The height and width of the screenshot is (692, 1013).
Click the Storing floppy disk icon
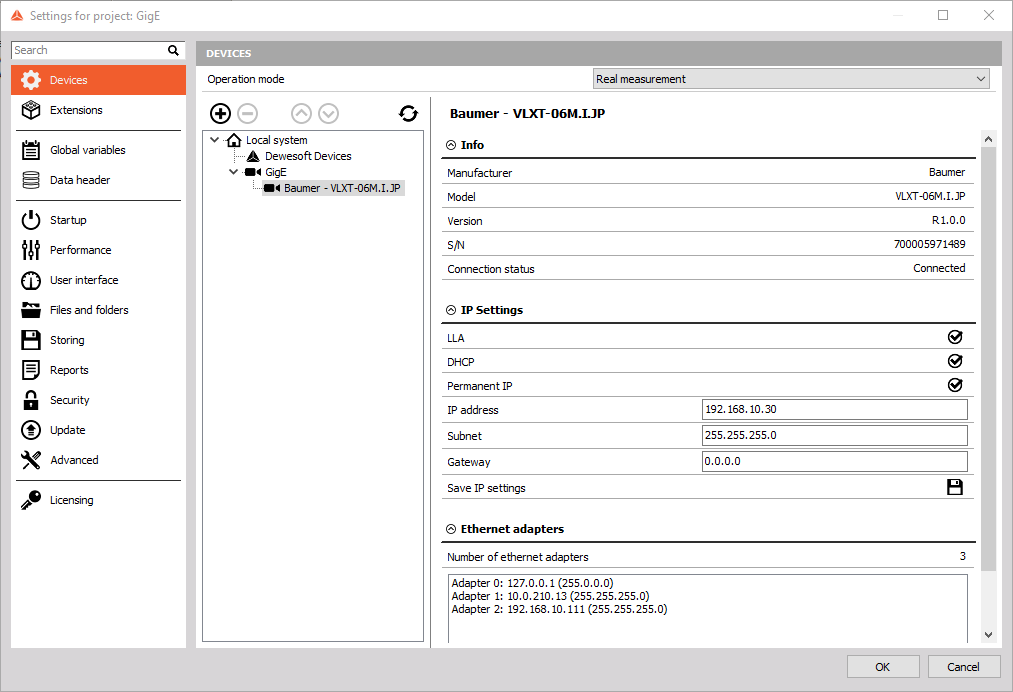[31, 340]
